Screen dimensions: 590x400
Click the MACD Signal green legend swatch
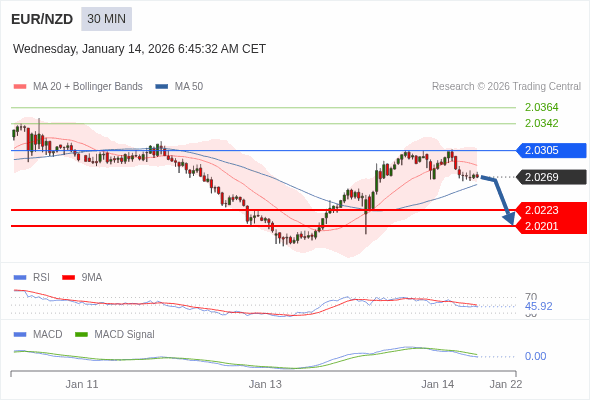(81, 335)
